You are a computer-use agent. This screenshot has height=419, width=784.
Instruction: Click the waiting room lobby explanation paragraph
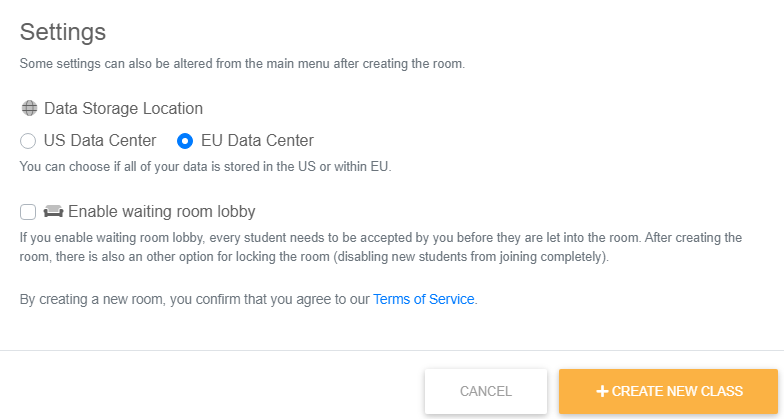point(380,246)
